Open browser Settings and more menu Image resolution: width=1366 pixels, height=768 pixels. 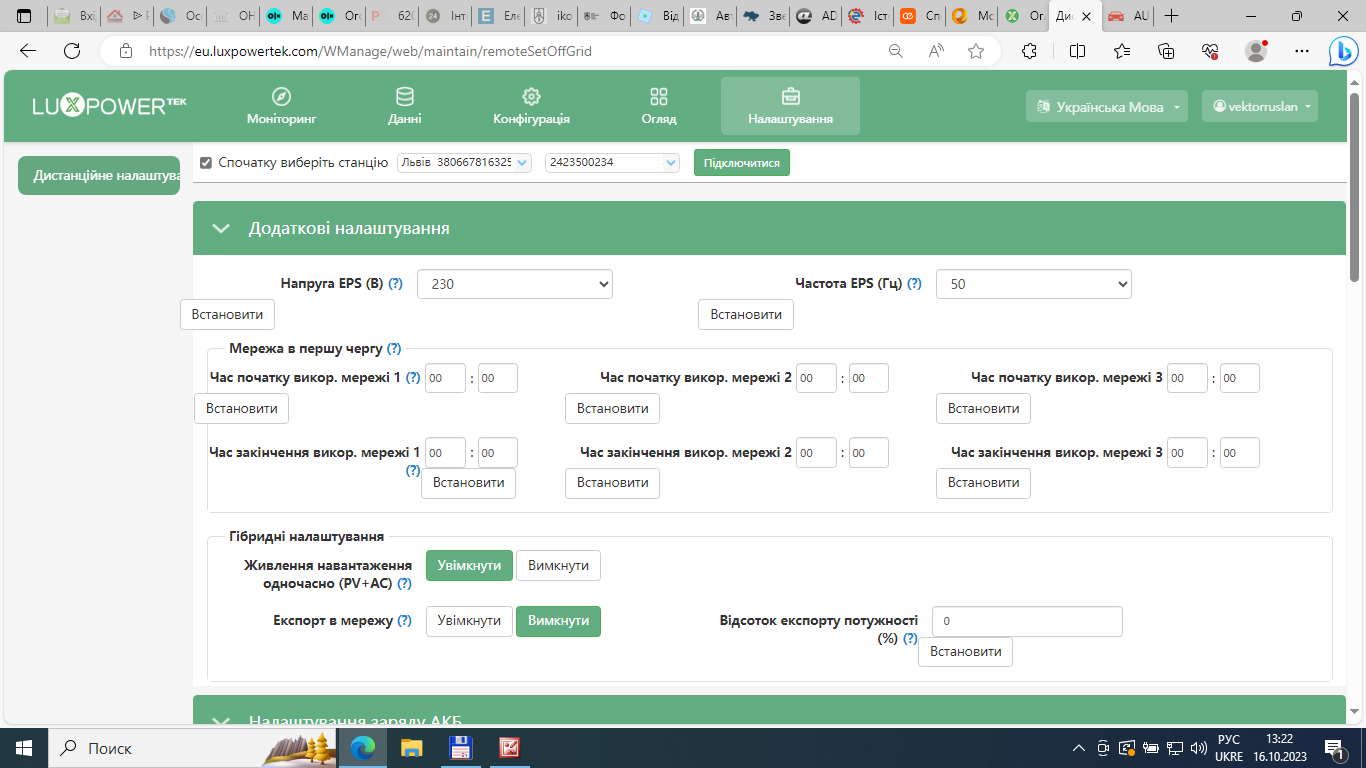1301,51
